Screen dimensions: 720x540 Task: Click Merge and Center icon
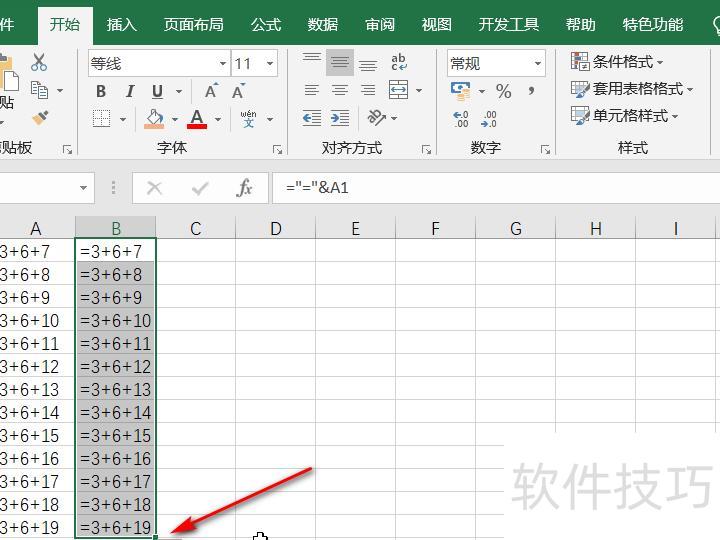point(398,90)
